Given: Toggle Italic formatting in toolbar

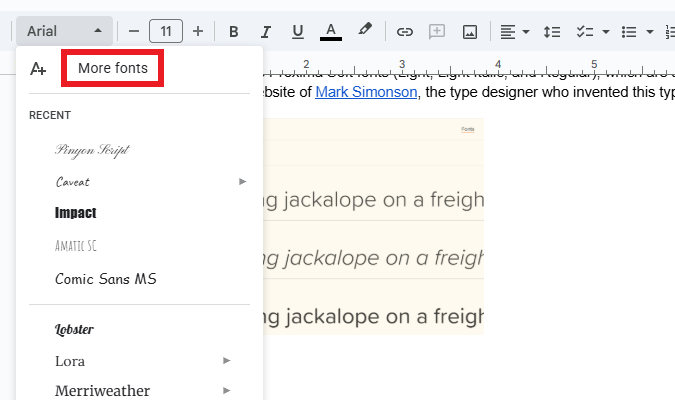Looking at the screenshot, I should [x=265, y=31].
